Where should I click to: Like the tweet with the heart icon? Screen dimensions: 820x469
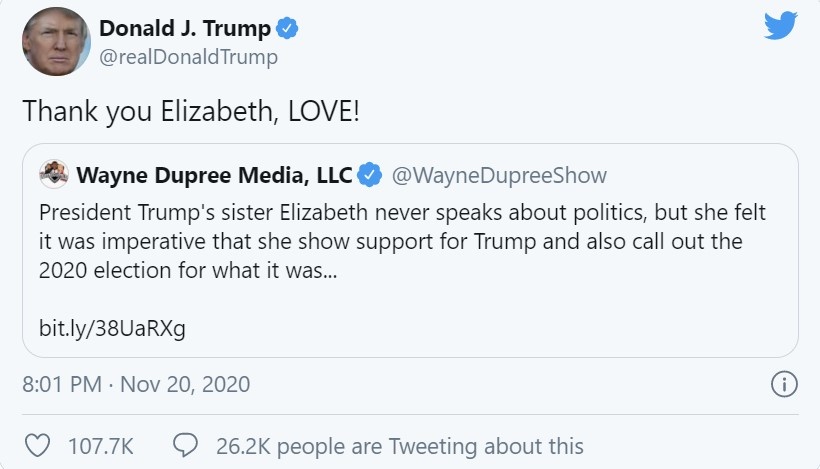(x=37, y=445)
